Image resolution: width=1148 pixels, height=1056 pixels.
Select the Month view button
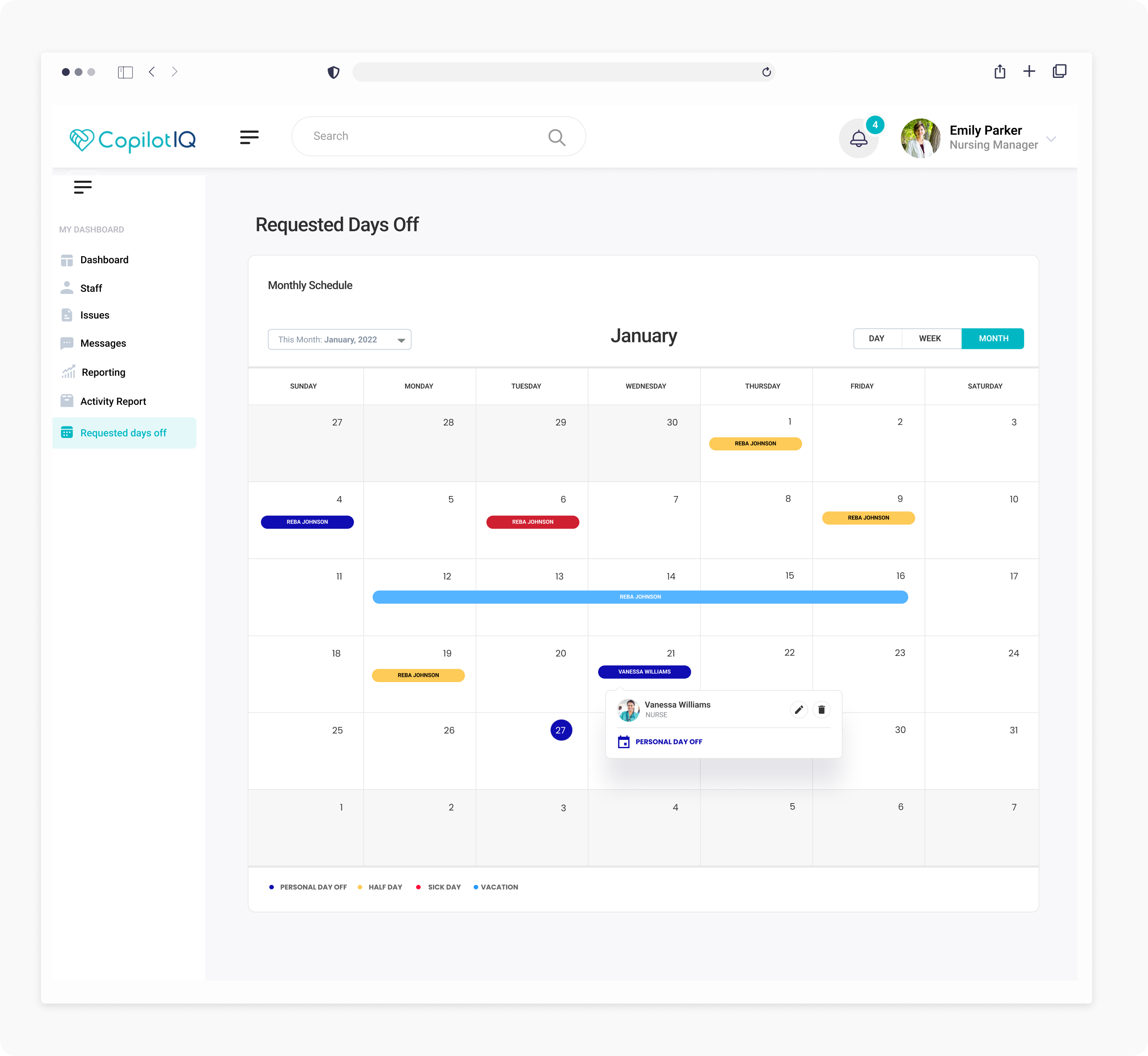point(993,338)
